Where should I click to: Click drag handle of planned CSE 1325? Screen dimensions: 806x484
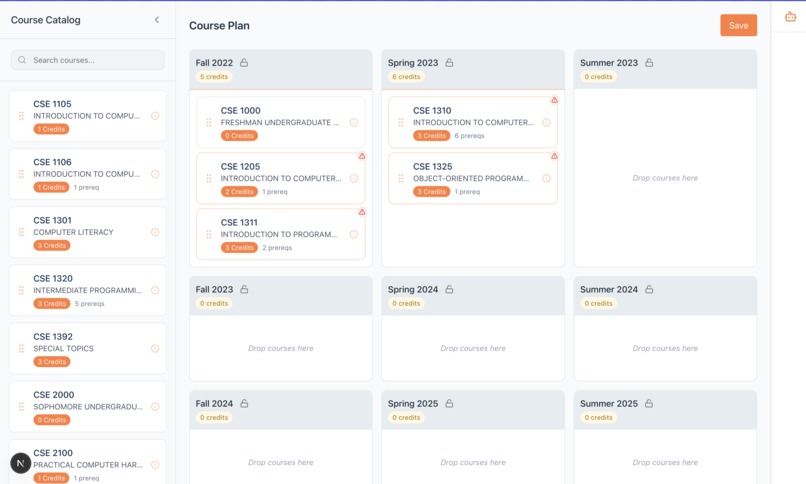pos(401,178)
